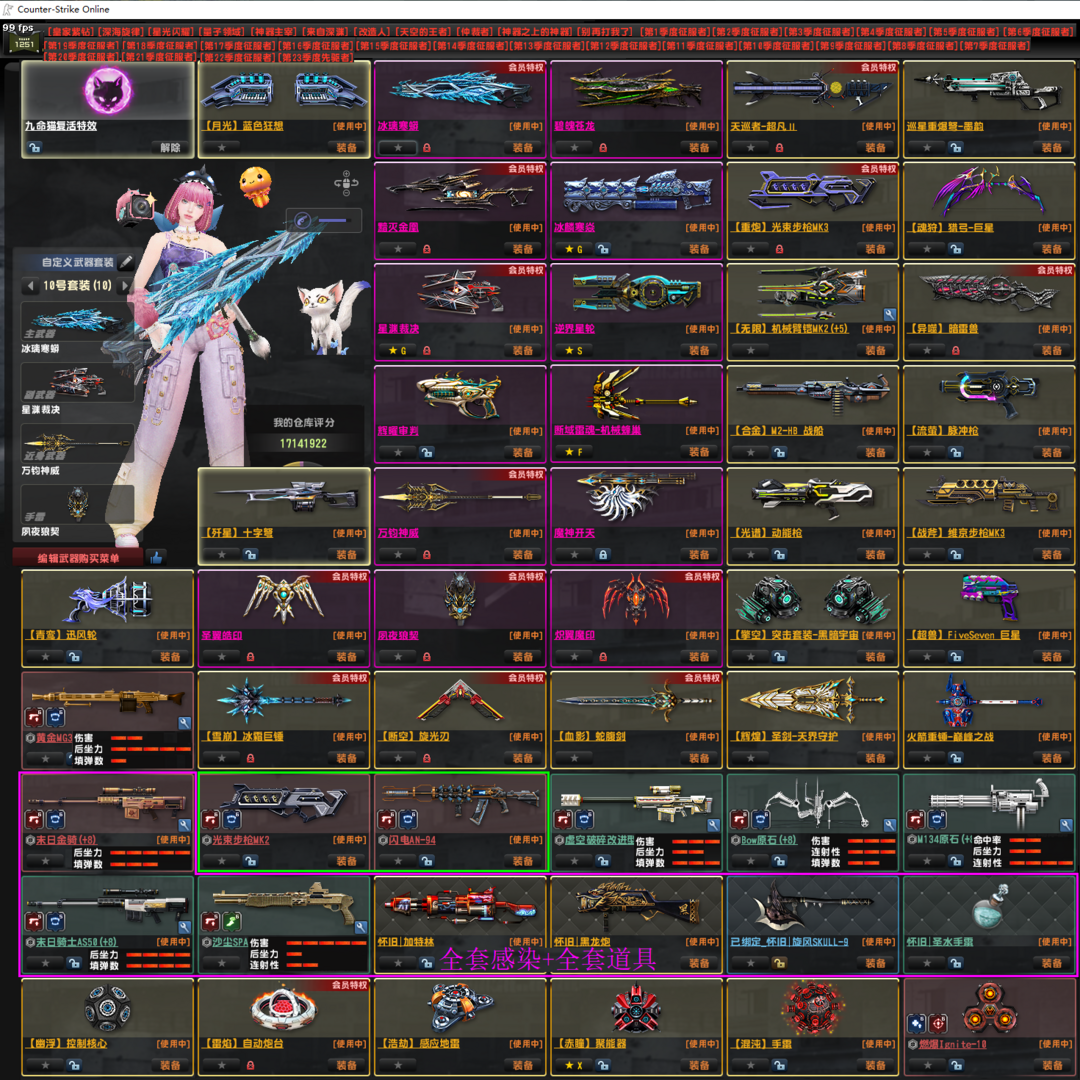
Task: Click blue part icon on 光束步枪MK2 card
Action: [232, 820]
